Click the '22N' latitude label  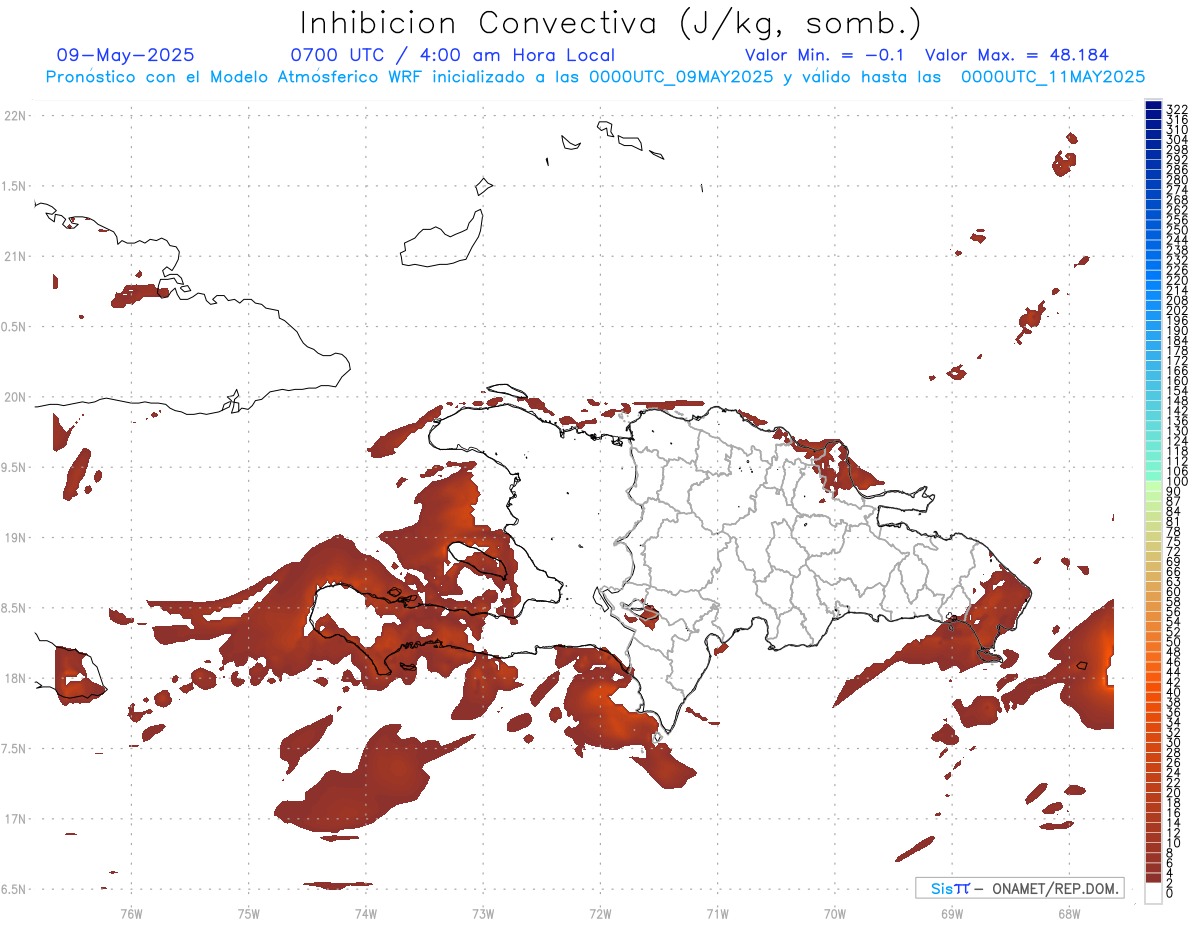[x=15, y=116]
